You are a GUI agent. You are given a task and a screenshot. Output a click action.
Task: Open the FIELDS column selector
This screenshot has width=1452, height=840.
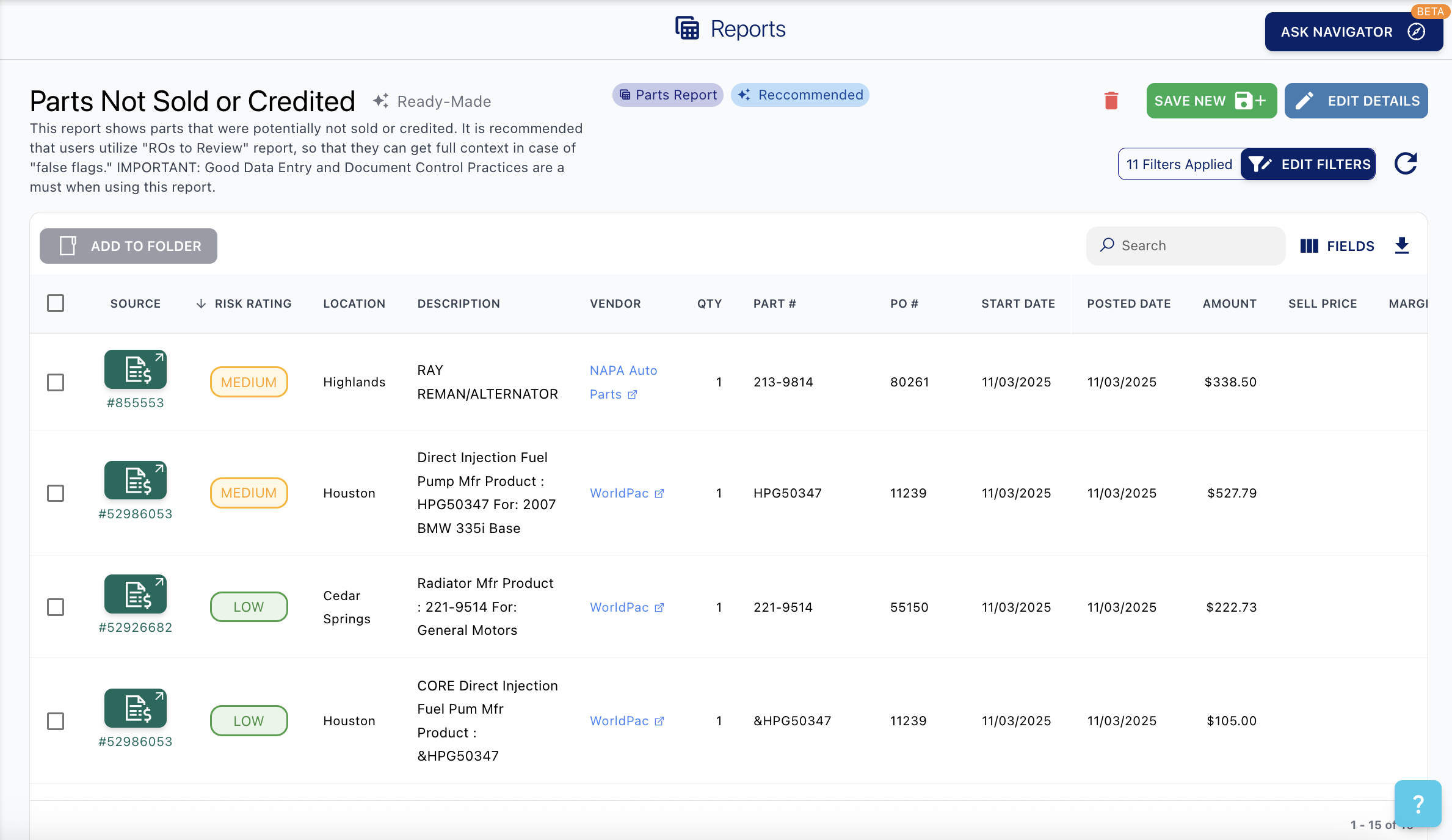point(1337,245)
